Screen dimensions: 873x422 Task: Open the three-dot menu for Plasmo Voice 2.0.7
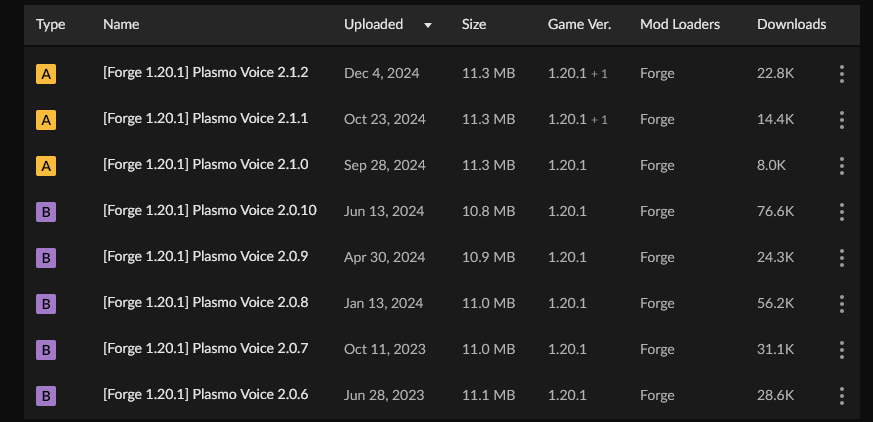841,350
